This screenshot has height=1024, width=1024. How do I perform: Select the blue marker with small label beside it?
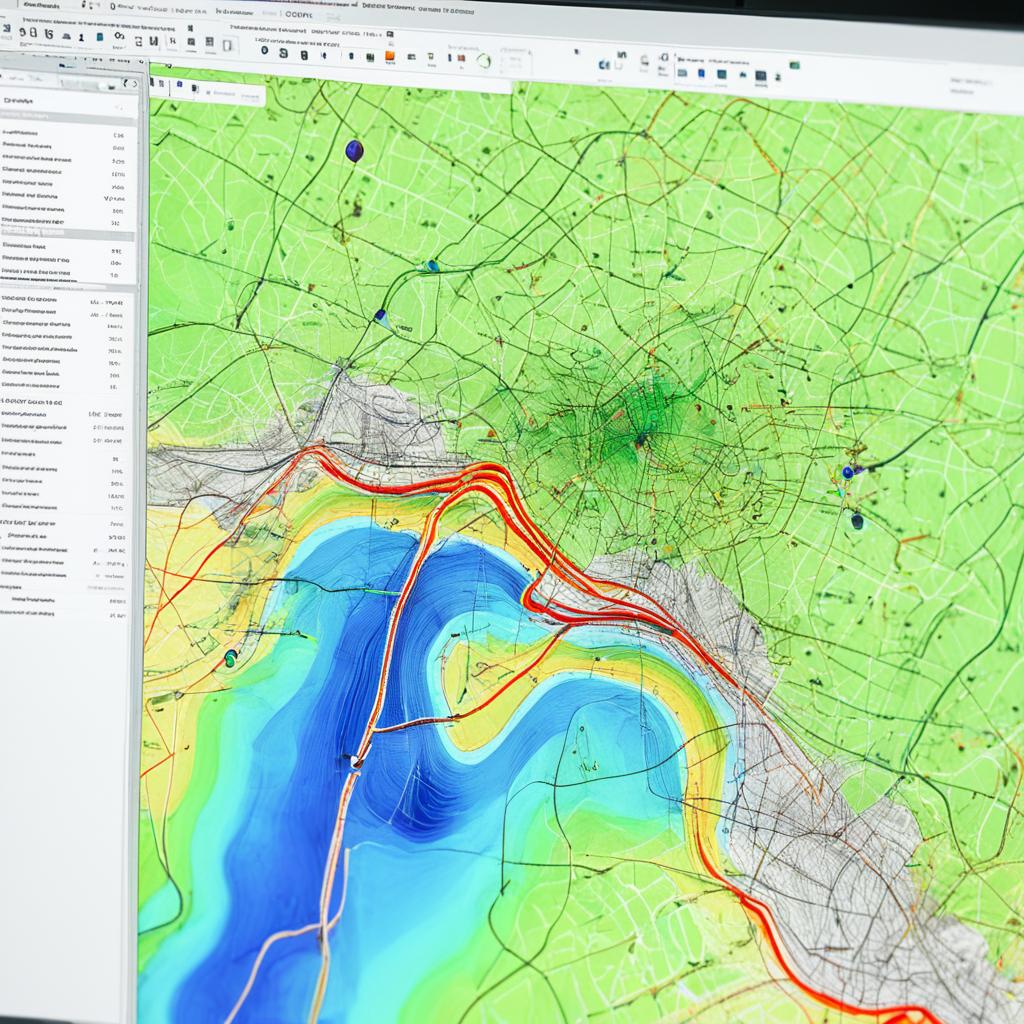tap(381, 317)
